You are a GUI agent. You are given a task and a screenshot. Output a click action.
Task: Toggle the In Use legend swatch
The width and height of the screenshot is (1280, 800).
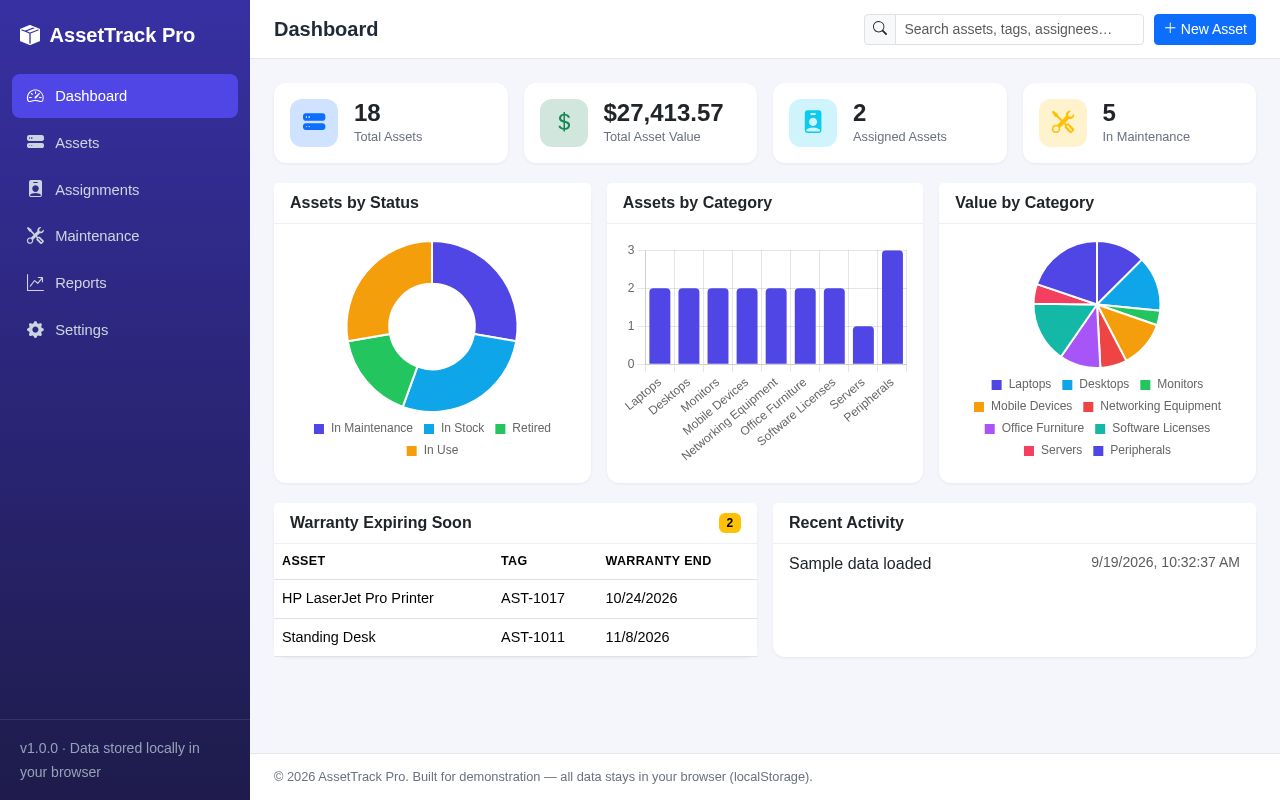411,450
